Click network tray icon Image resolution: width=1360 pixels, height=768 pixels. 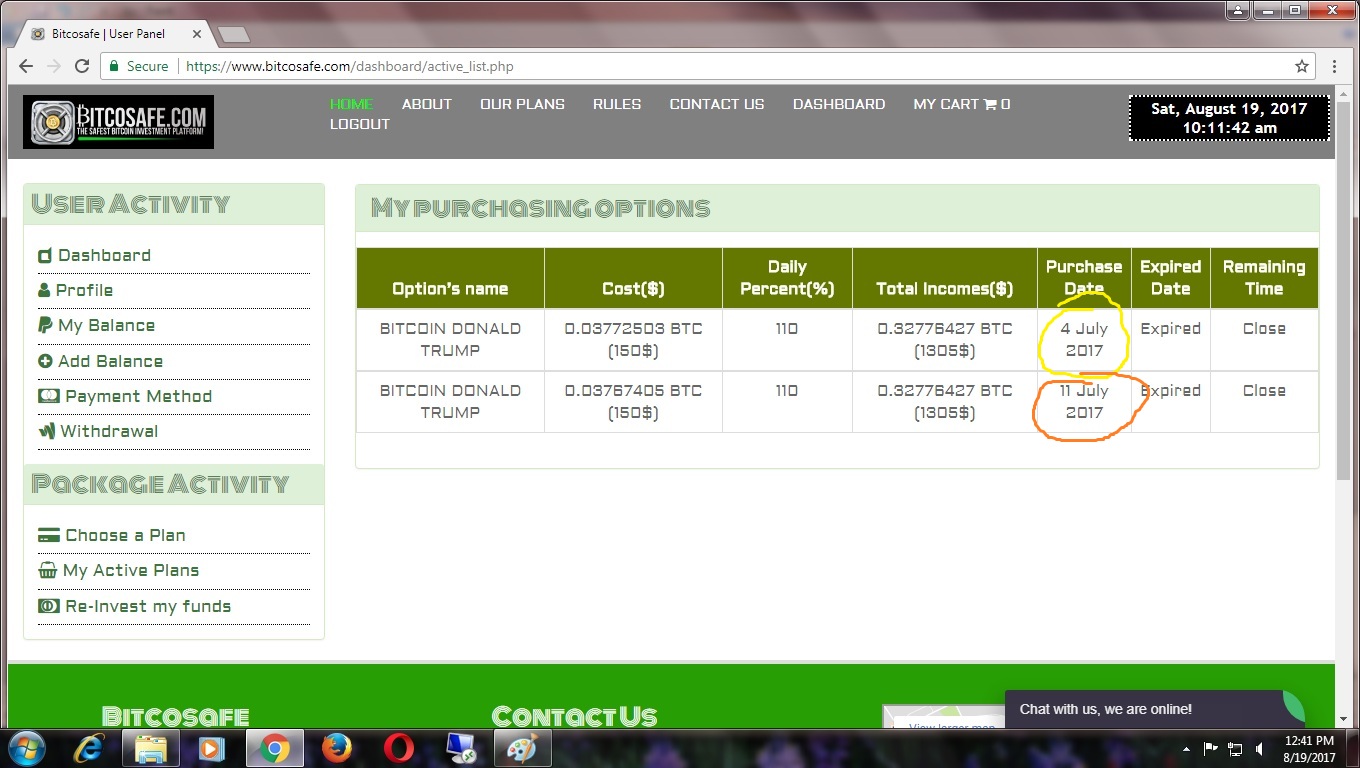[x=1236, y=748]
